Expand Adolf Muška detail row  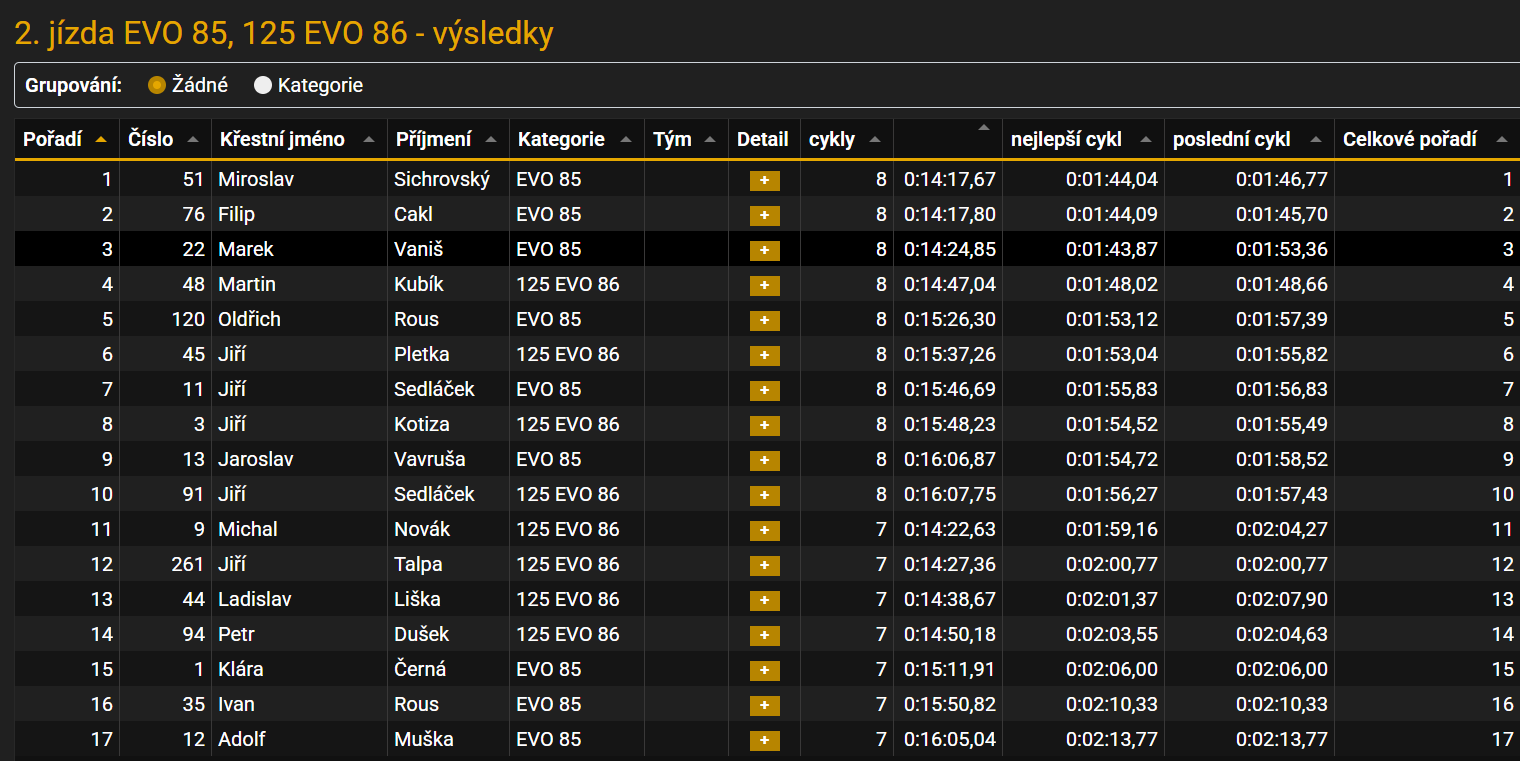tap(764, 740)
